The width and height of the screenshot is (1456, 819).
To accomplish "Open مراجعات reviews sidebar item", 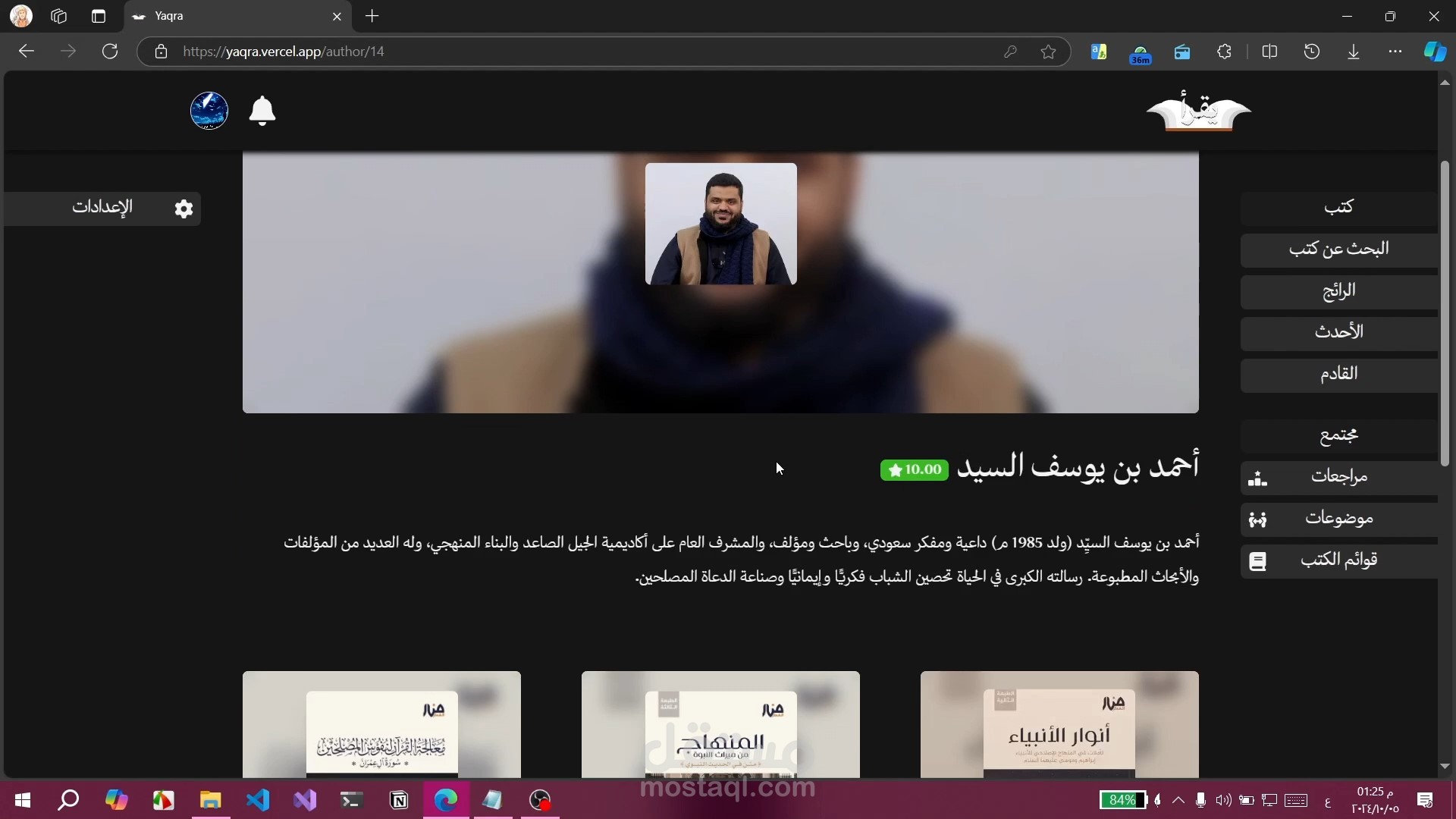I will (1338, 477).
